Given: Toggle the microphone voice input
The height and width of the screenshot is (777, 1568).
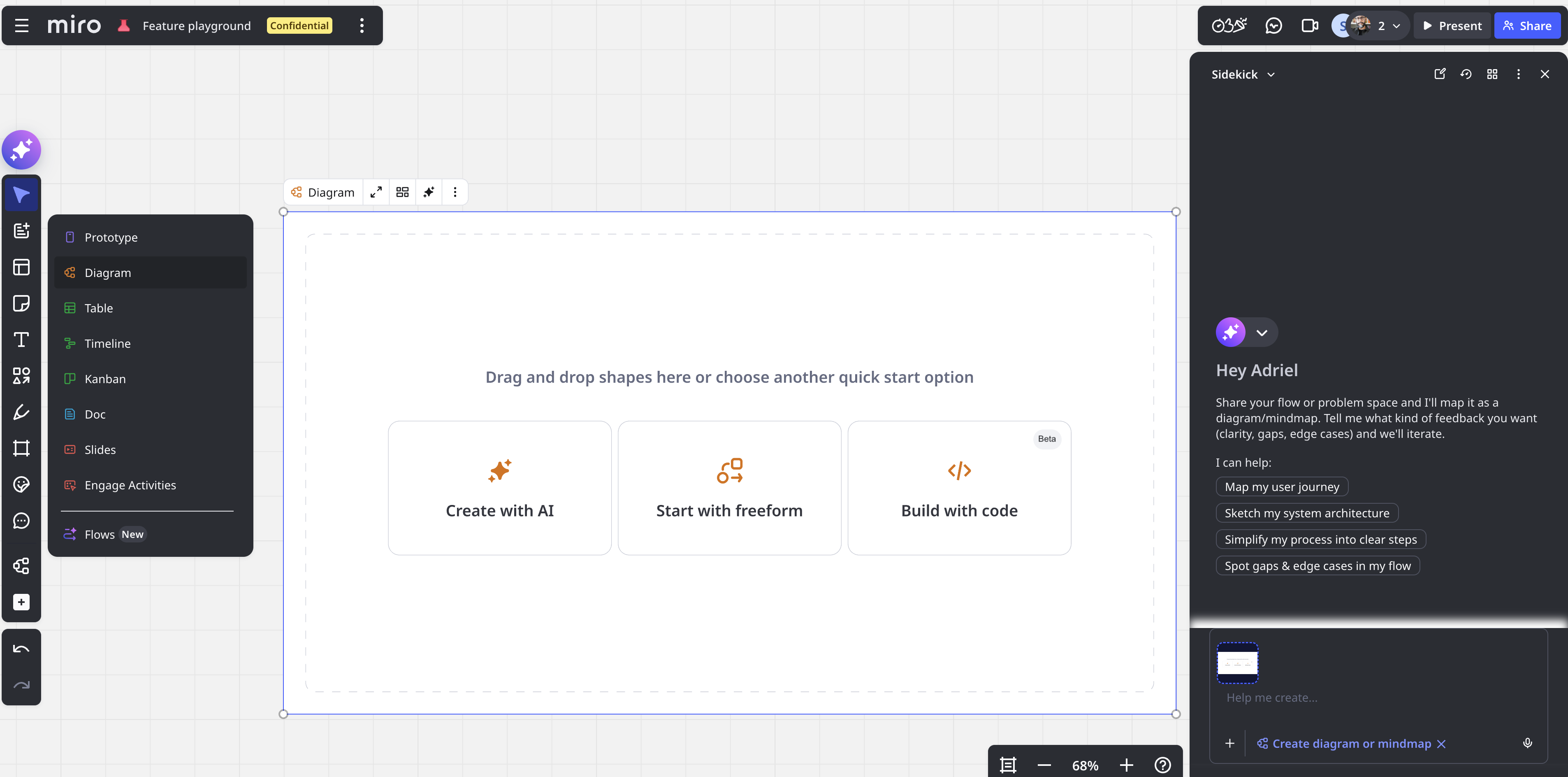Looking at the screenshot, I should (1527, 744).
